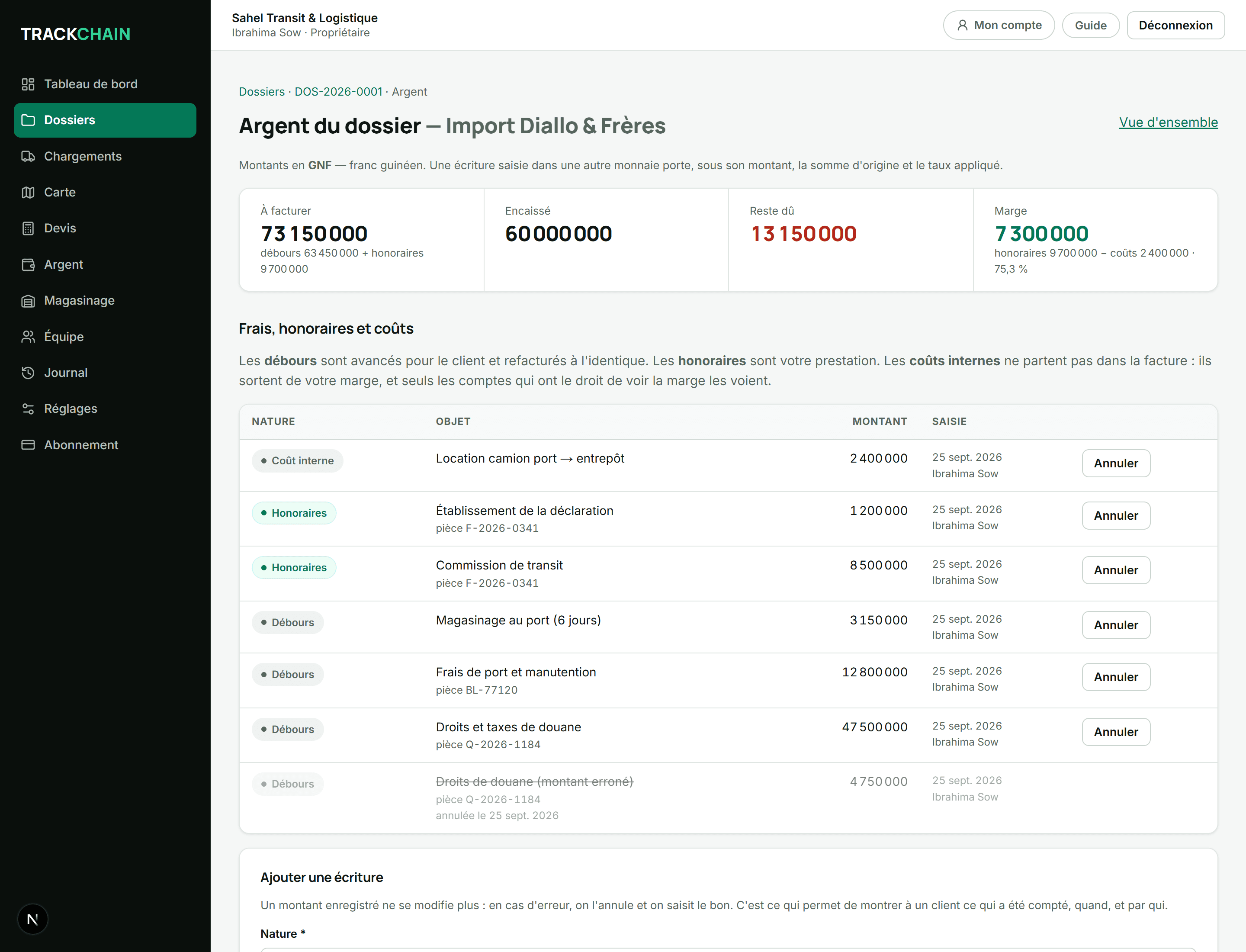Click the Dossiers folder icon in sidebar
Image resolution: width=1246 pixels, height=952 pixels.
(28, 120)
